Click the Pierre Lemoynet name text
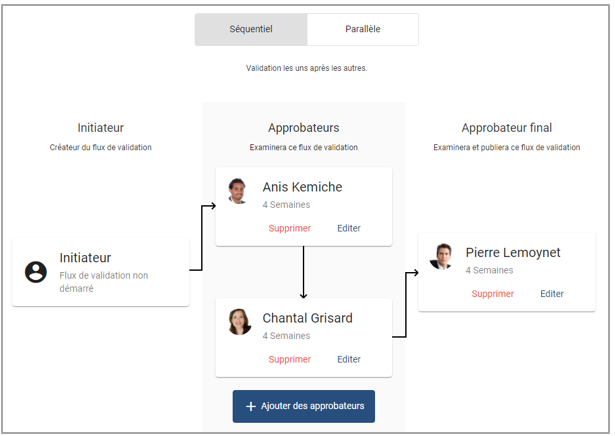Screen dimensions: 615x436 [512, 253]
